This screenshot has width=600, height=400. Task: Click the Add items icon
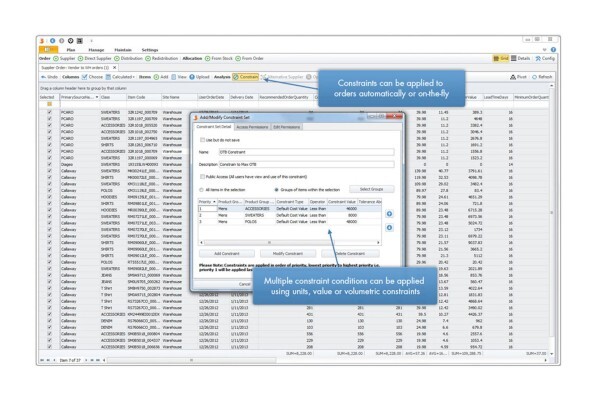156,77
